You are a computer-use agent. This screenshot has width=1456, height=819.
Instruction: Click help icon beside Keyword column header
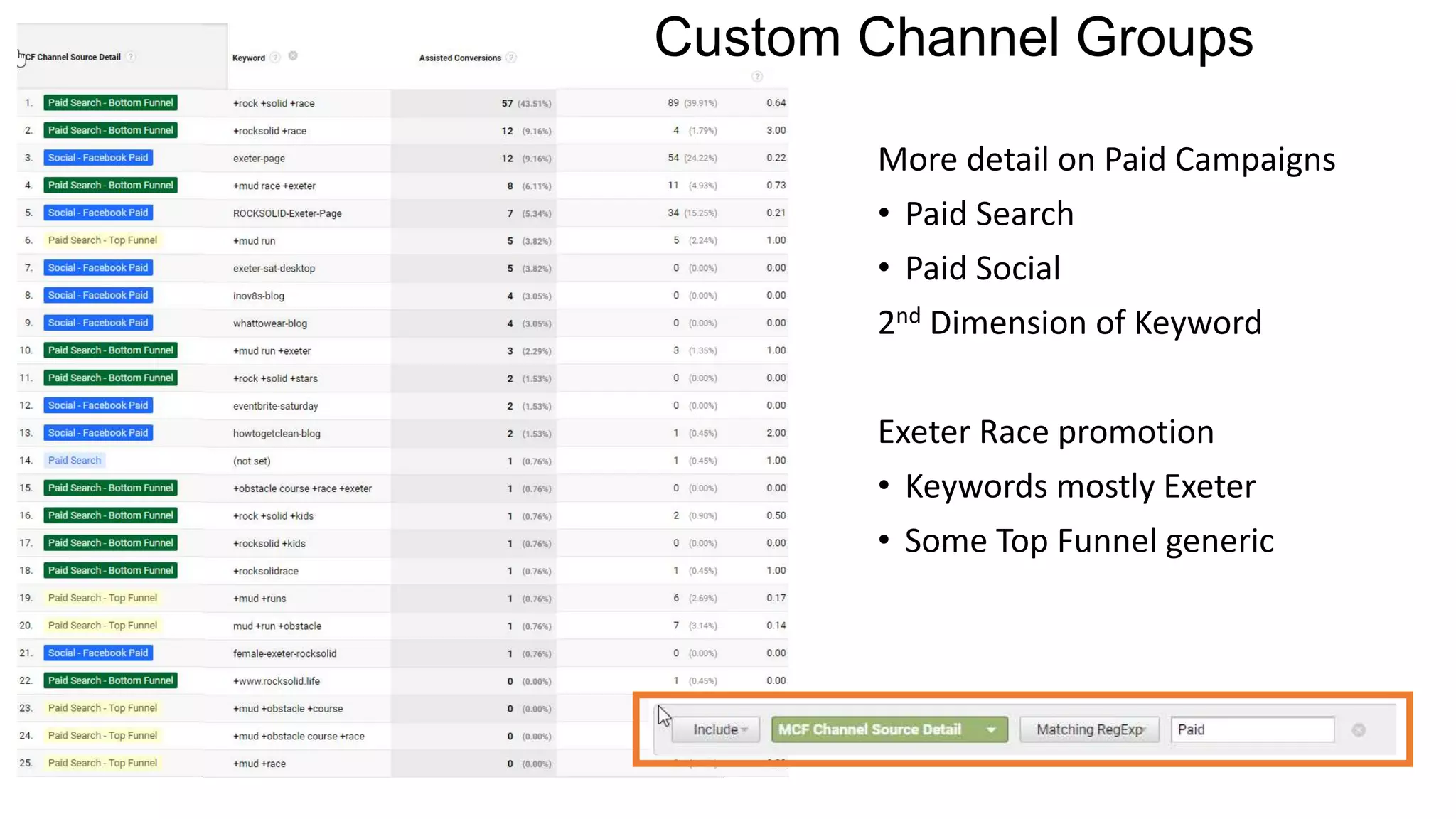pyautogui.click(x=275, y=58)
